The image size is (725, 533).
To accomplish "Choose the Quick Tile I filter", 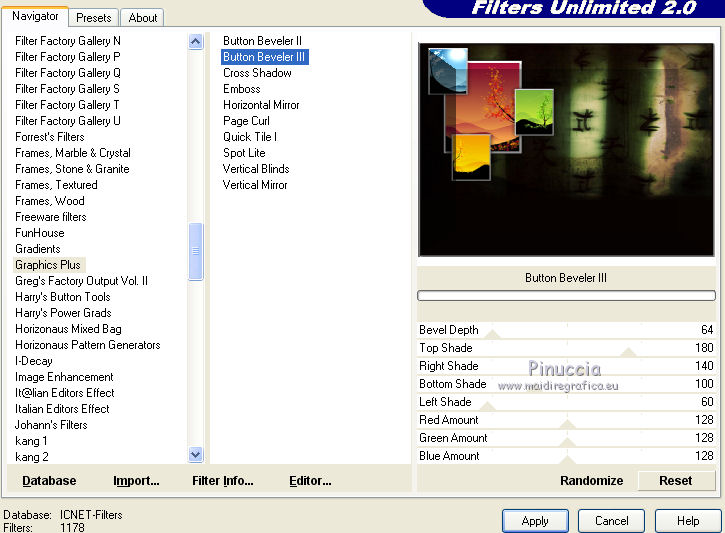I will click(250, 137).
